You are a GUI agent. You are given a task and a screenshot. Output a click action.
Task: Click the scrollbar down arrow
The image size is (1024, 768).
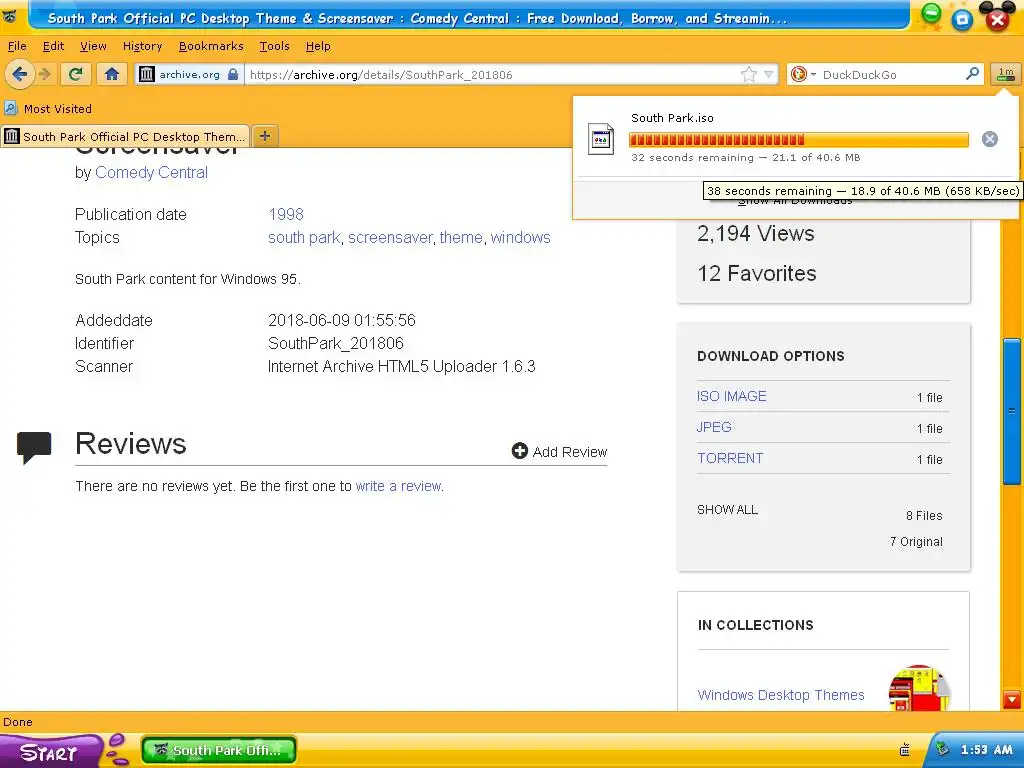pos(1012,699)
